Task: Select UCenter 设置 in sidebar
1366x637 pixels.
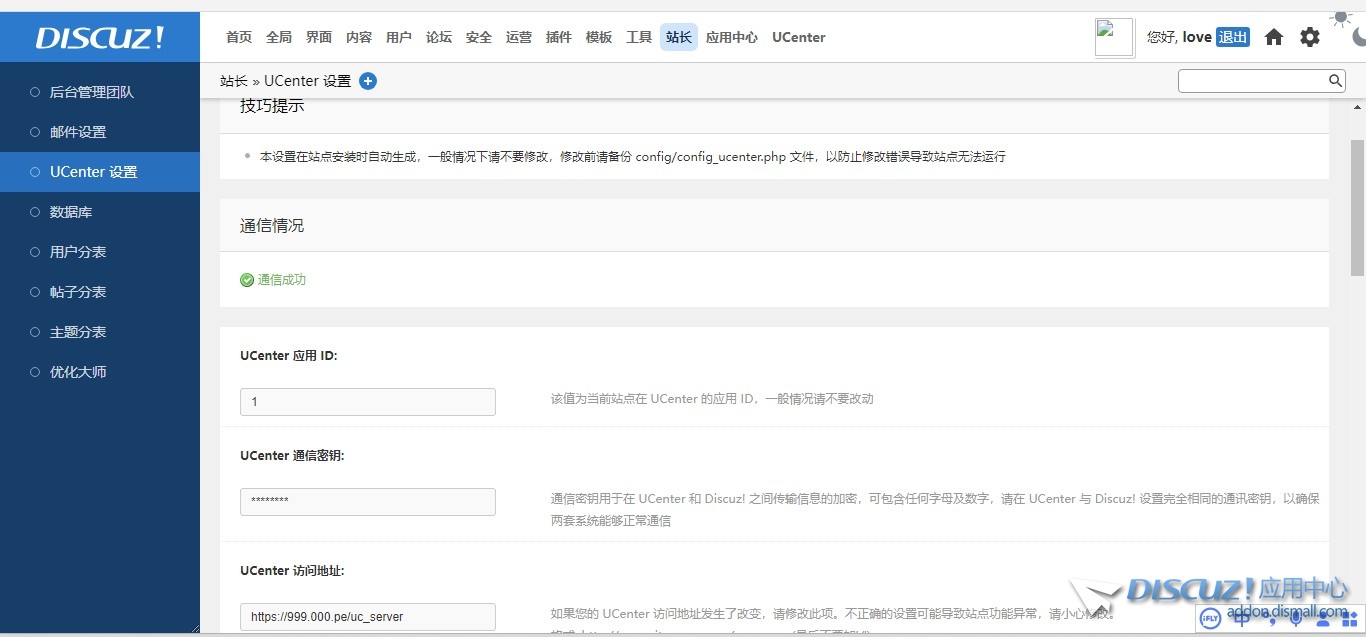Action: 100,172
